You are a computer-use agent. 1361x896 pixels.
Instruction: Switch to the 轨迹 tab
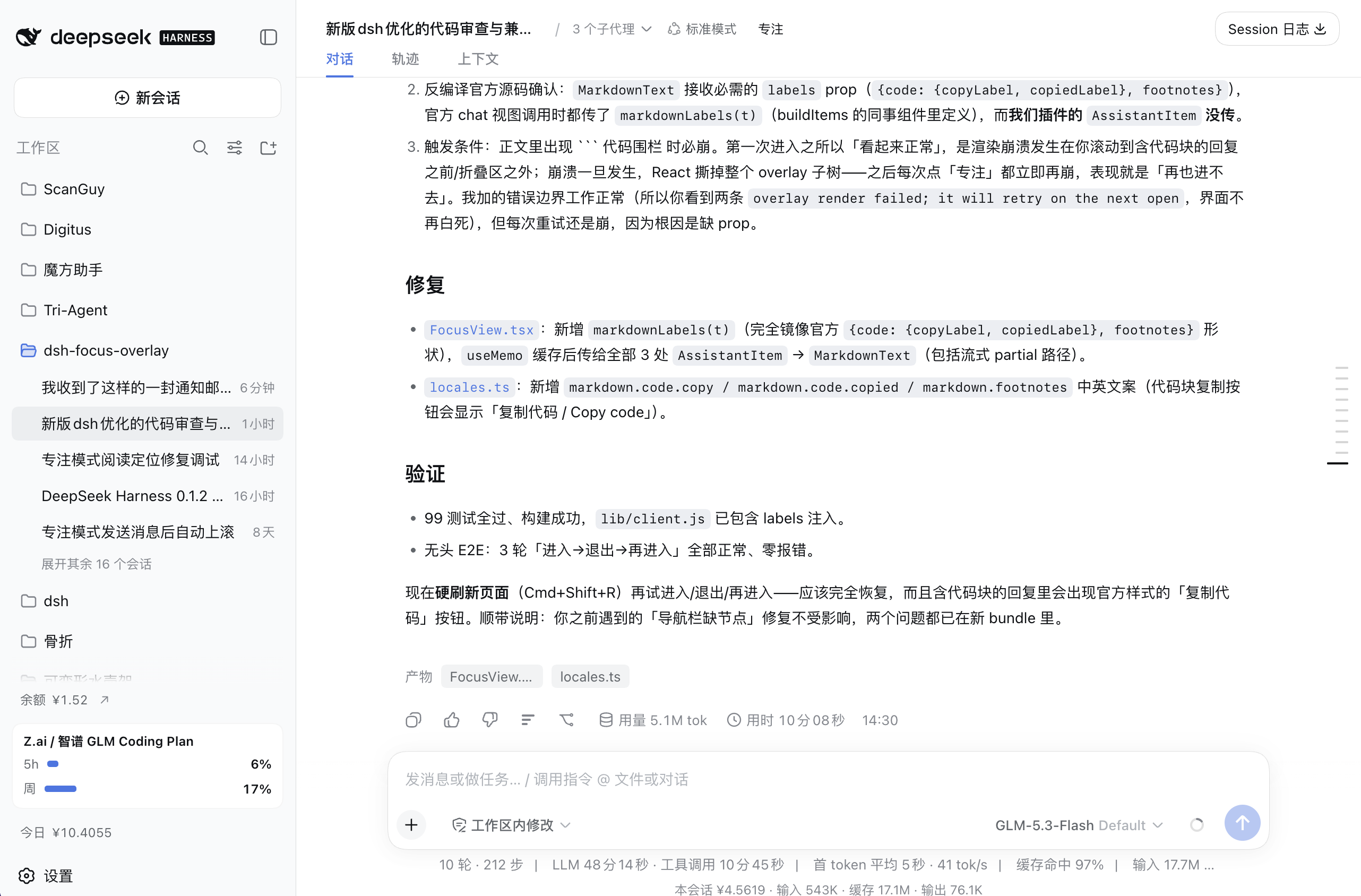coord(405,59)
